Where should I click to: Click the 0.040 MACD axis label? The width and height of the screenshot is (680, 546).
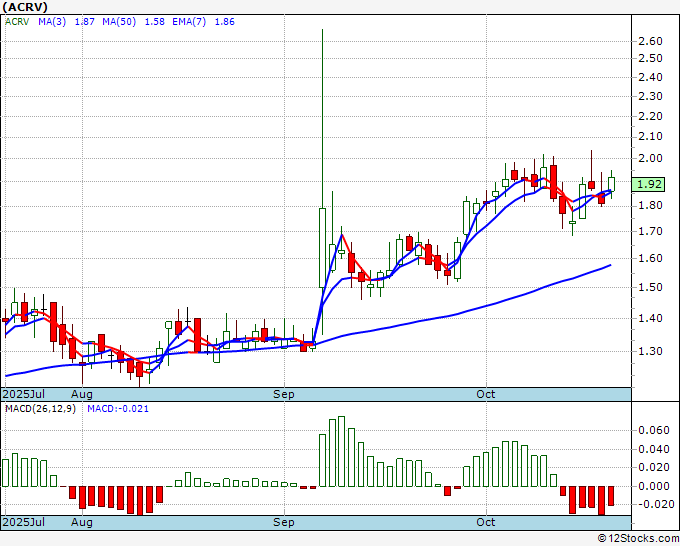(x=654, y=449)
